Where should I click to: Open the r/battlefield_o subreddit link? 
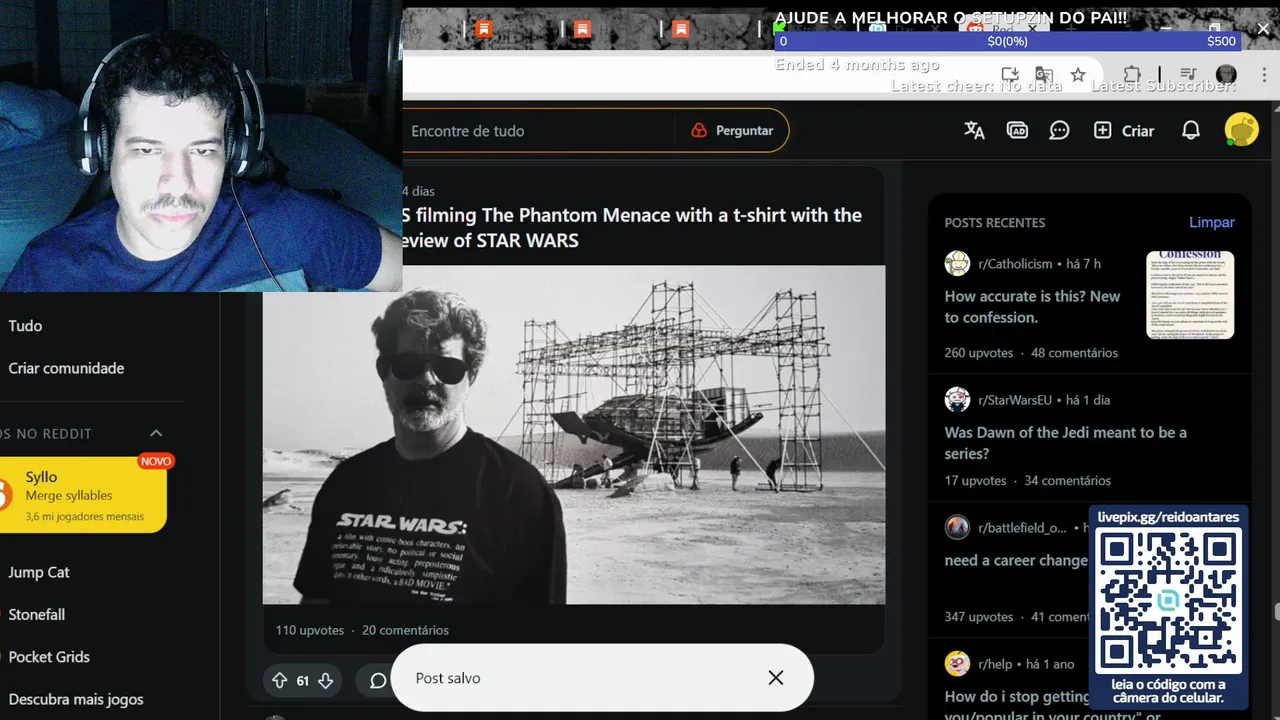[1022, 527]
